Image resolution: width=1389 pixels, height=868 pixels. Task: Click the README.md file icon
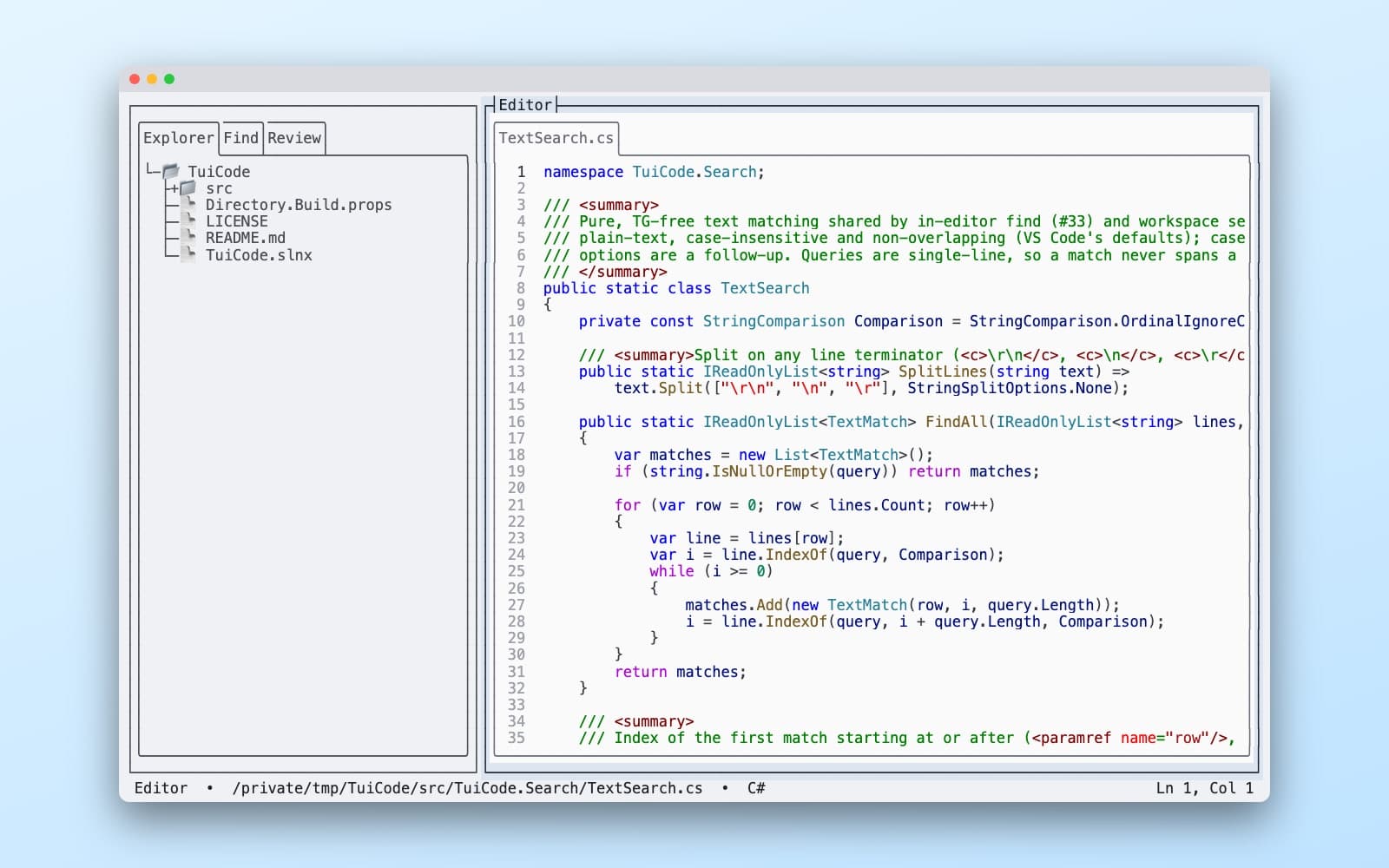click(188, 238)
